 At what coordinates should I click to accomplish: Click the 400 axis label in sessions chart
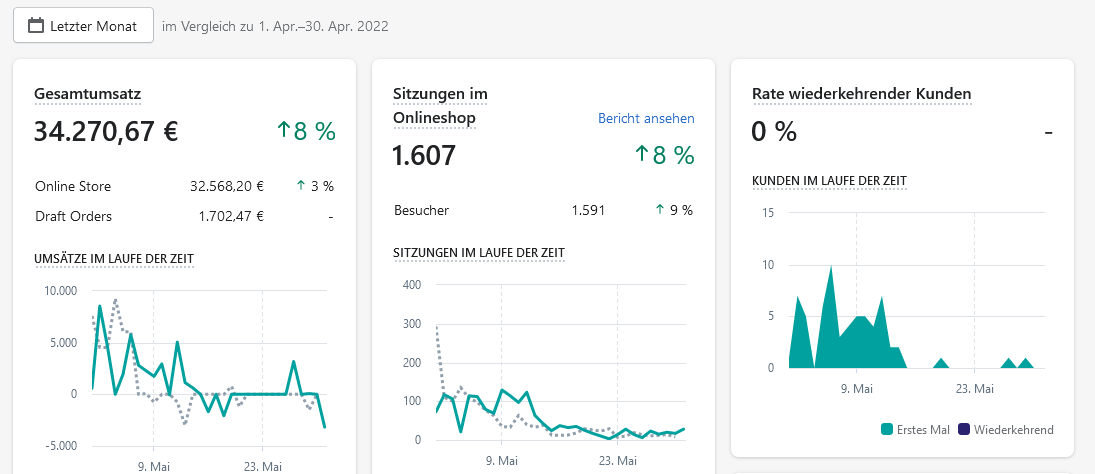pyautogui.click(x=413, y=285)
